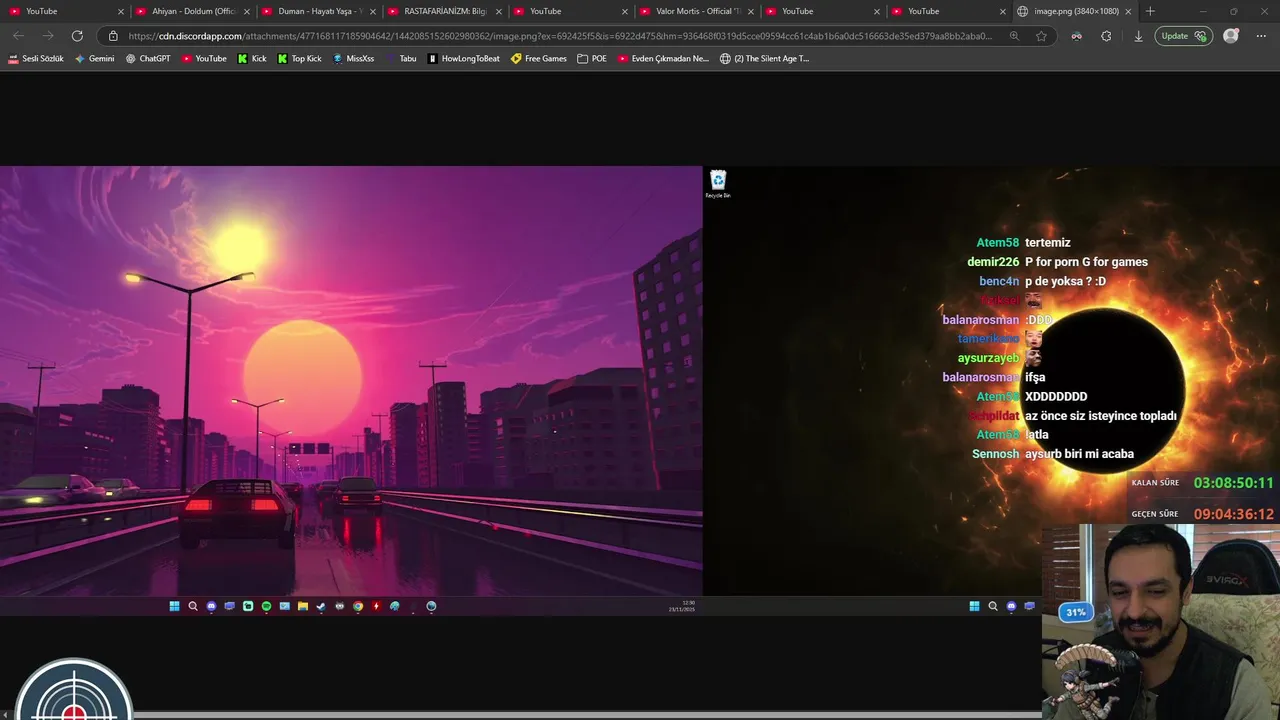Close the Valor Mortis tab
This screenshot has height=720, width=1280.
[x=751, y=11]
